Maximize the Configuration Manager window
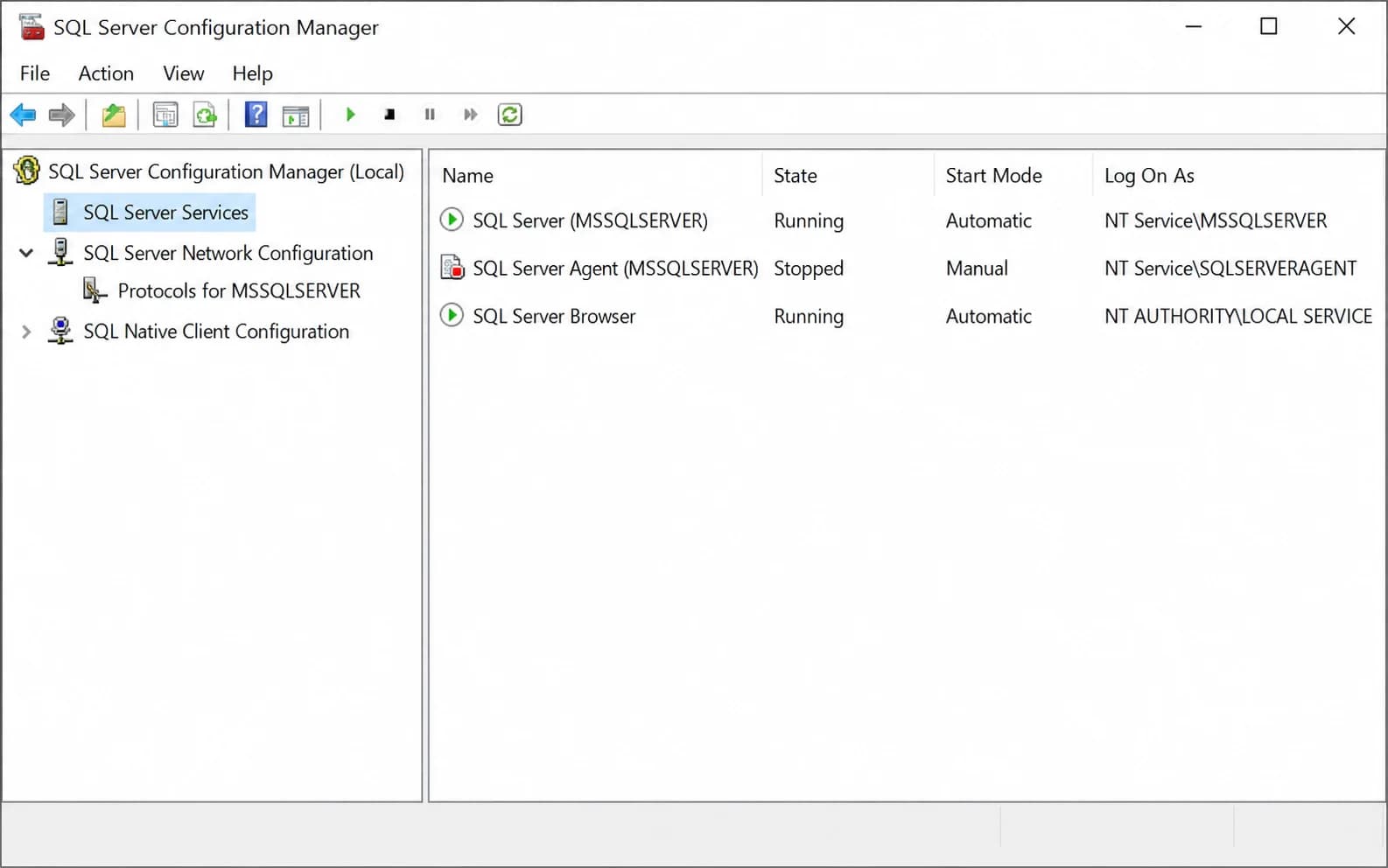The height and width of the screenshot is (868, 1388). [1268, 27]
